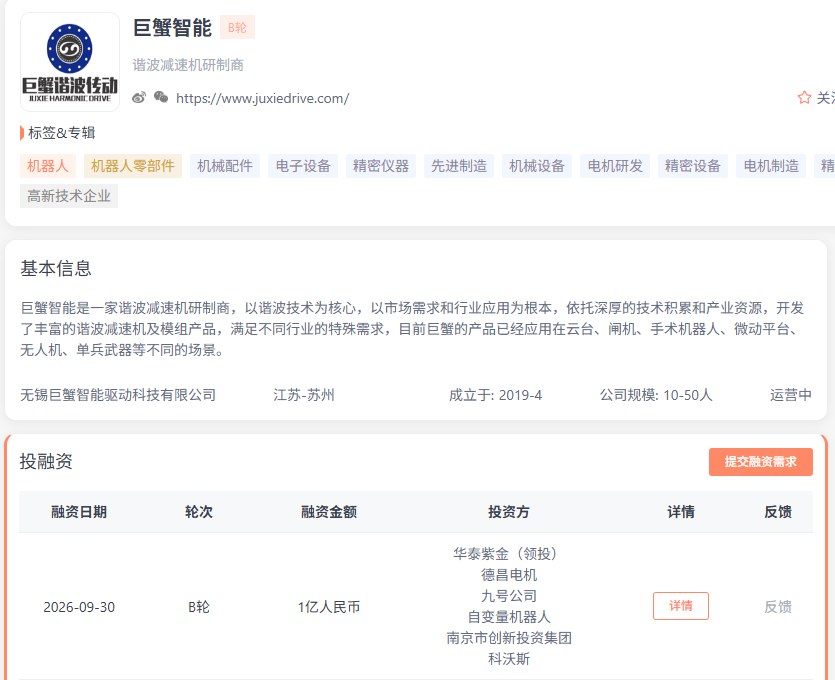The height and width of the screenshot is (680, 835).
Task: Submit a financing request via 提交融资需求
Action: [x=760, y=462]
